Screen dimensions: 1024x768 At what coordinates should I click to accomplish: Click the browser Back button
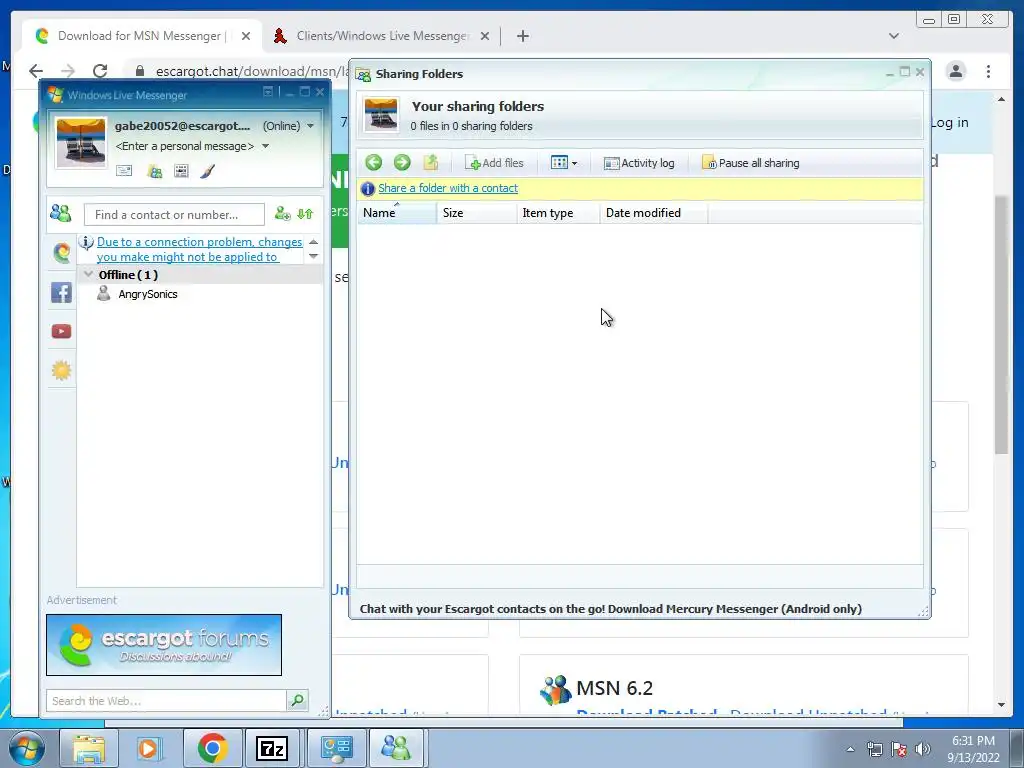click(36, 71)
